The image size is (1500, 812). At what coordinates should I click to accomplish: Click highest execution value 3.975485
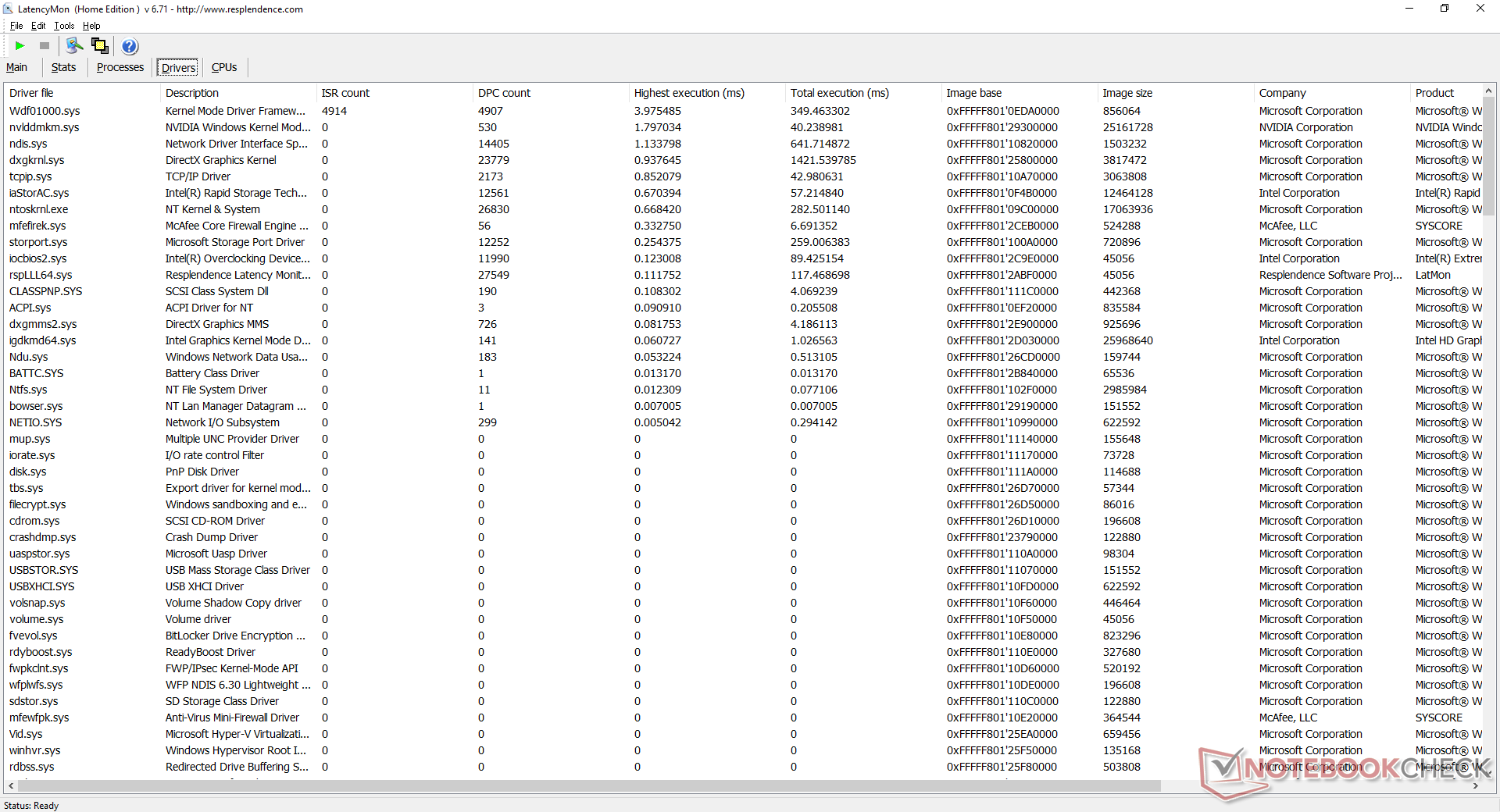[x=657, y=111]
